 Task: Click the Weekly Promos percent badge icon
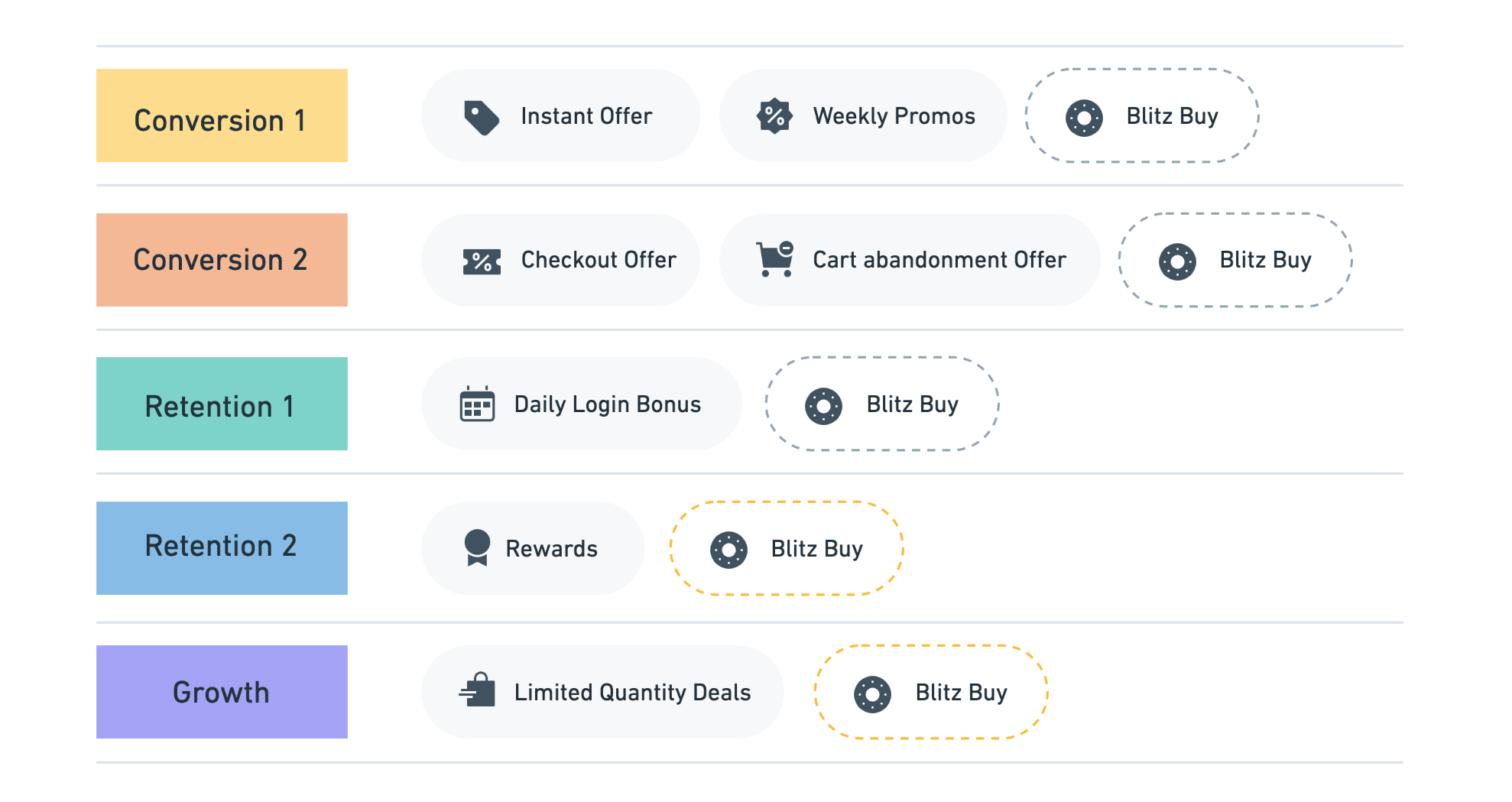(774, 116)
